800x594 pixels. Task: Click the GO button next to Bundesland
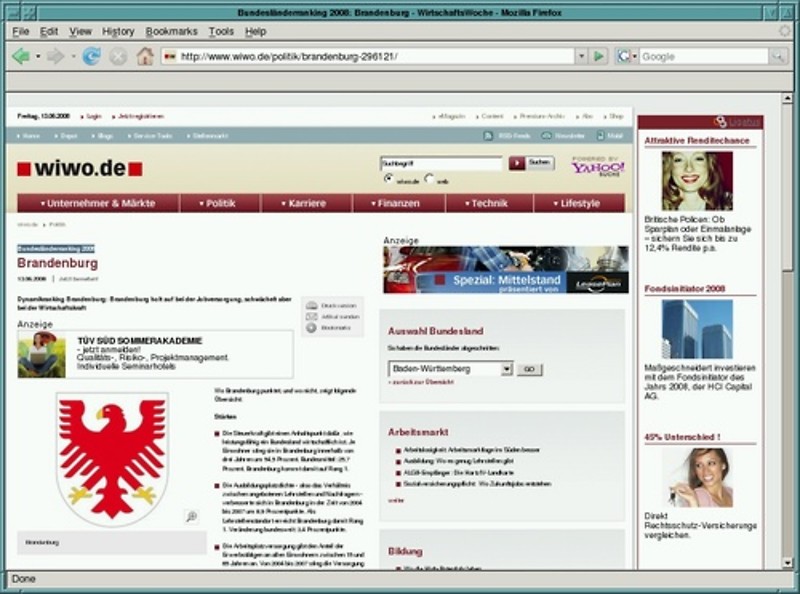530,369
